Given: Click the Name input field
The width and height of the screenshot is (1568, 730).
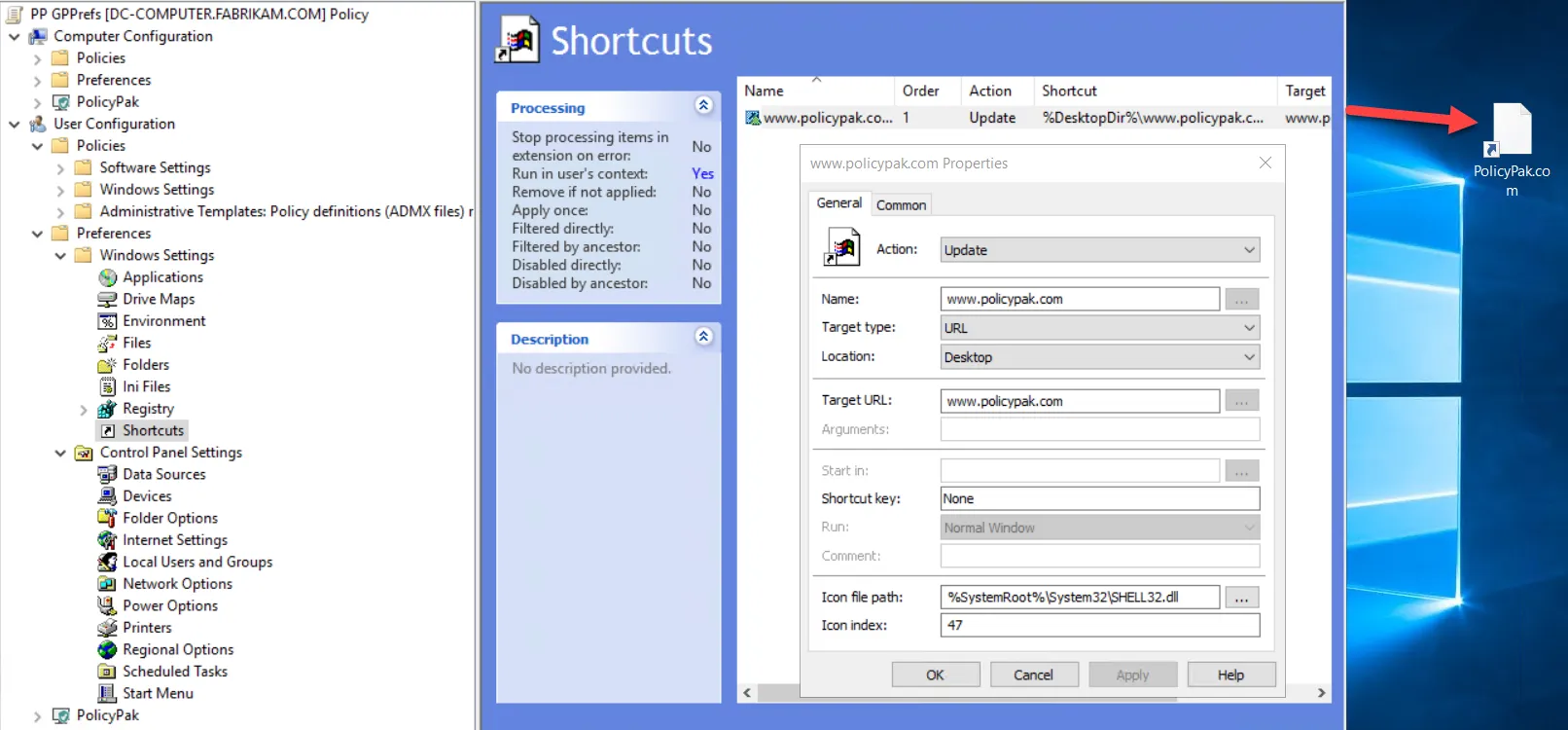Looking at the screenshot, I should 1080,299.
